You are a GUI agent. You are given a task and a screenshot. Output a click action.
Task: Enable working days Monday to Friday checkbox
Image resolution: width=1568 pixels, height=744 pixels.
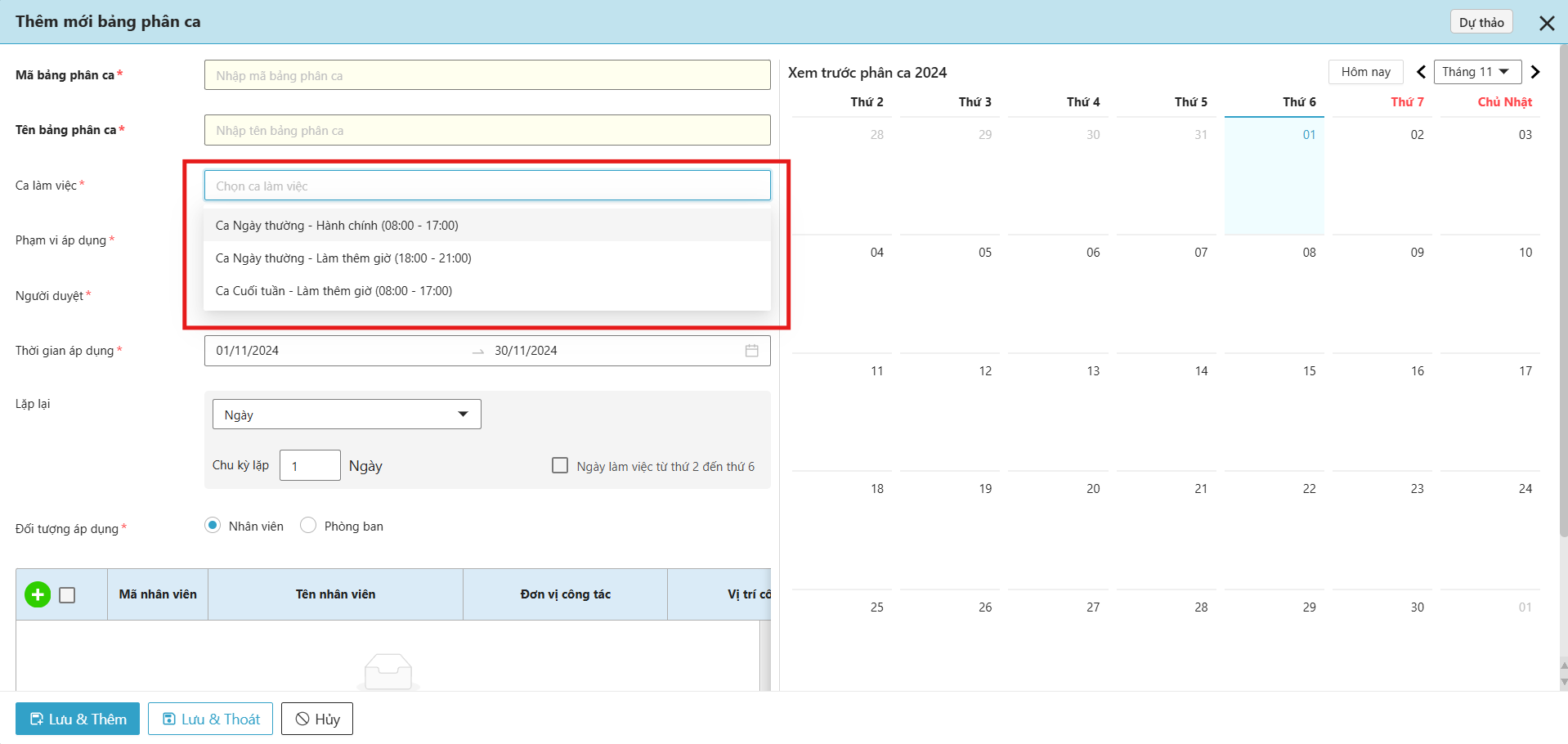point(560,465)
